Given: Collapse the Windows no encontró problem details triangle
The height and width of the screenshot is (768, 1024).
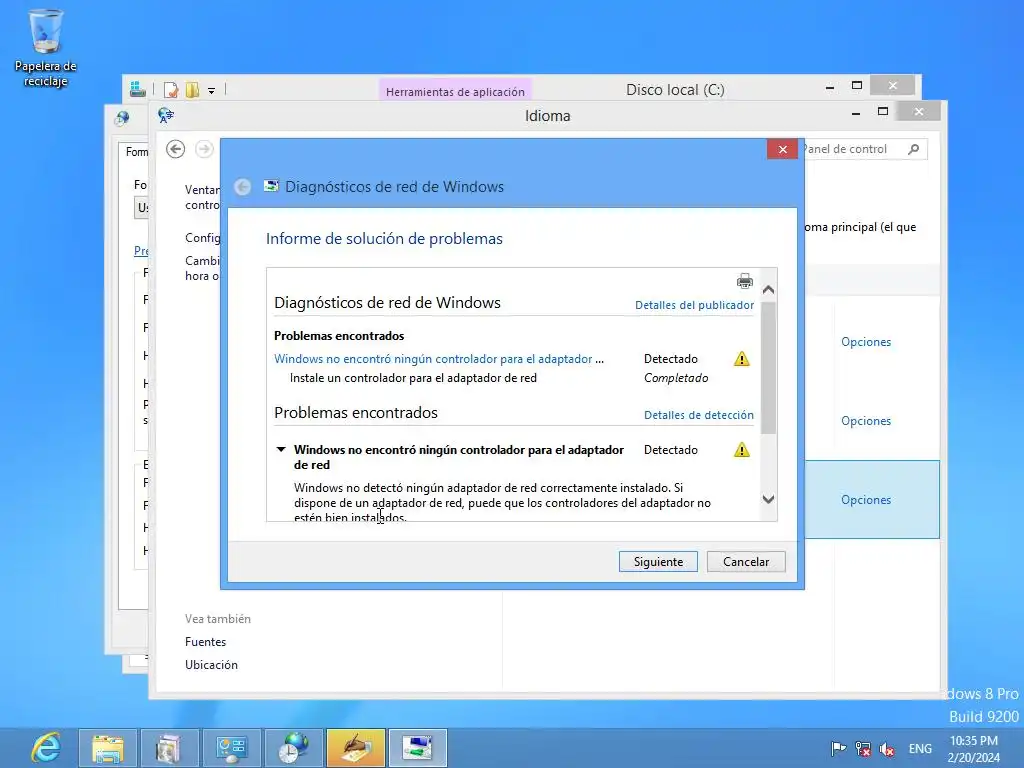Looking at the screenshot, I should [x=281, y=449].
